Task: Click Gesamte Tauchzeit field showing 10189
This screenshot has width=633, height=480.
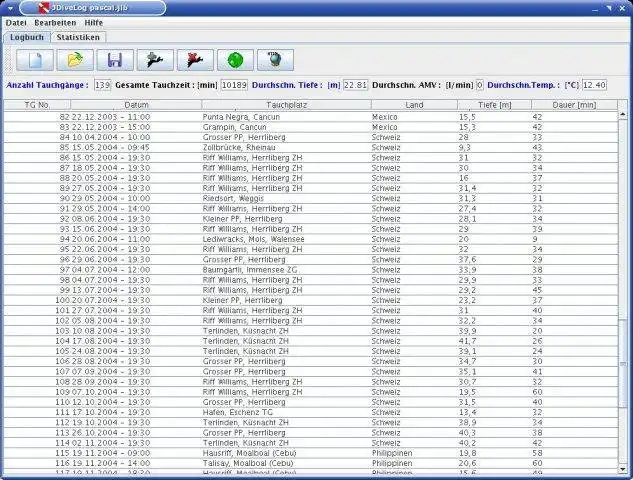Action: (x=234, y=85)
